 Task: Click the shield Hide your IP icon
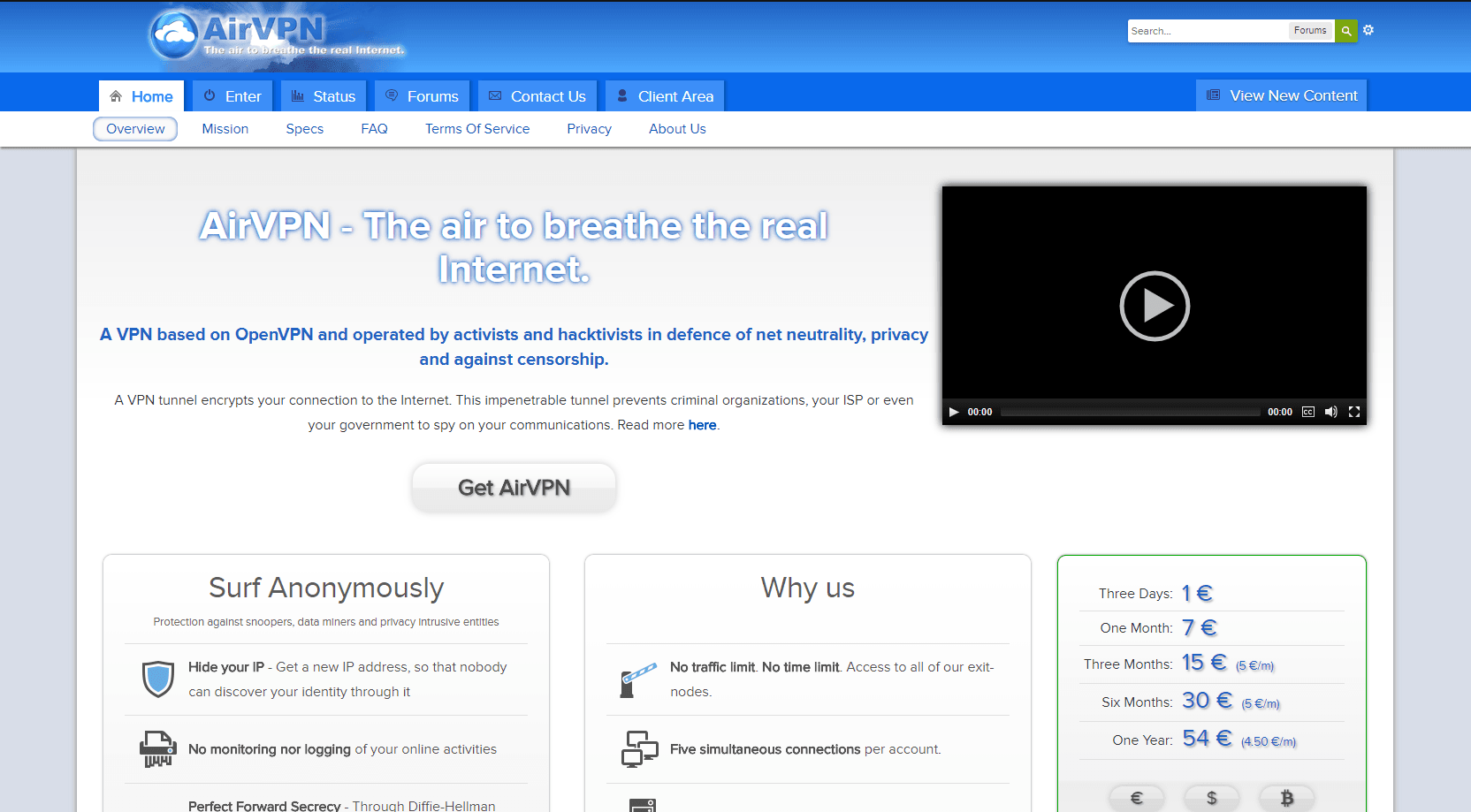[158, 679]
